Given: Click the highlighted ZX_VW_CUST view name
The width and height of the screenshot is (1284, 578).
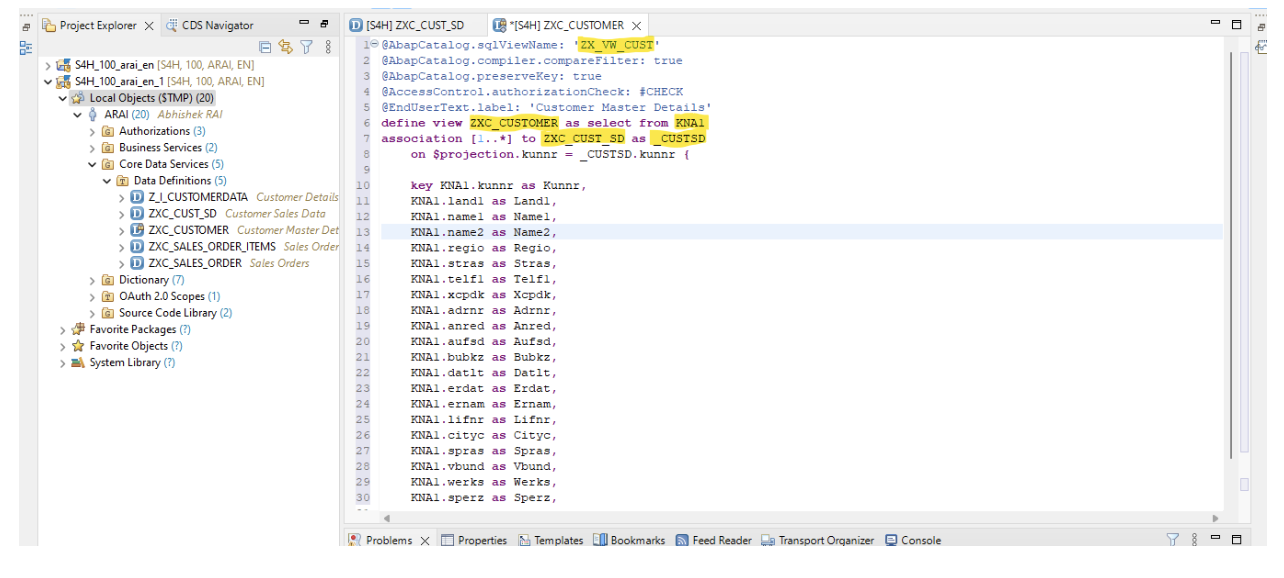Looking at the screenshot, I should [615, 45].
